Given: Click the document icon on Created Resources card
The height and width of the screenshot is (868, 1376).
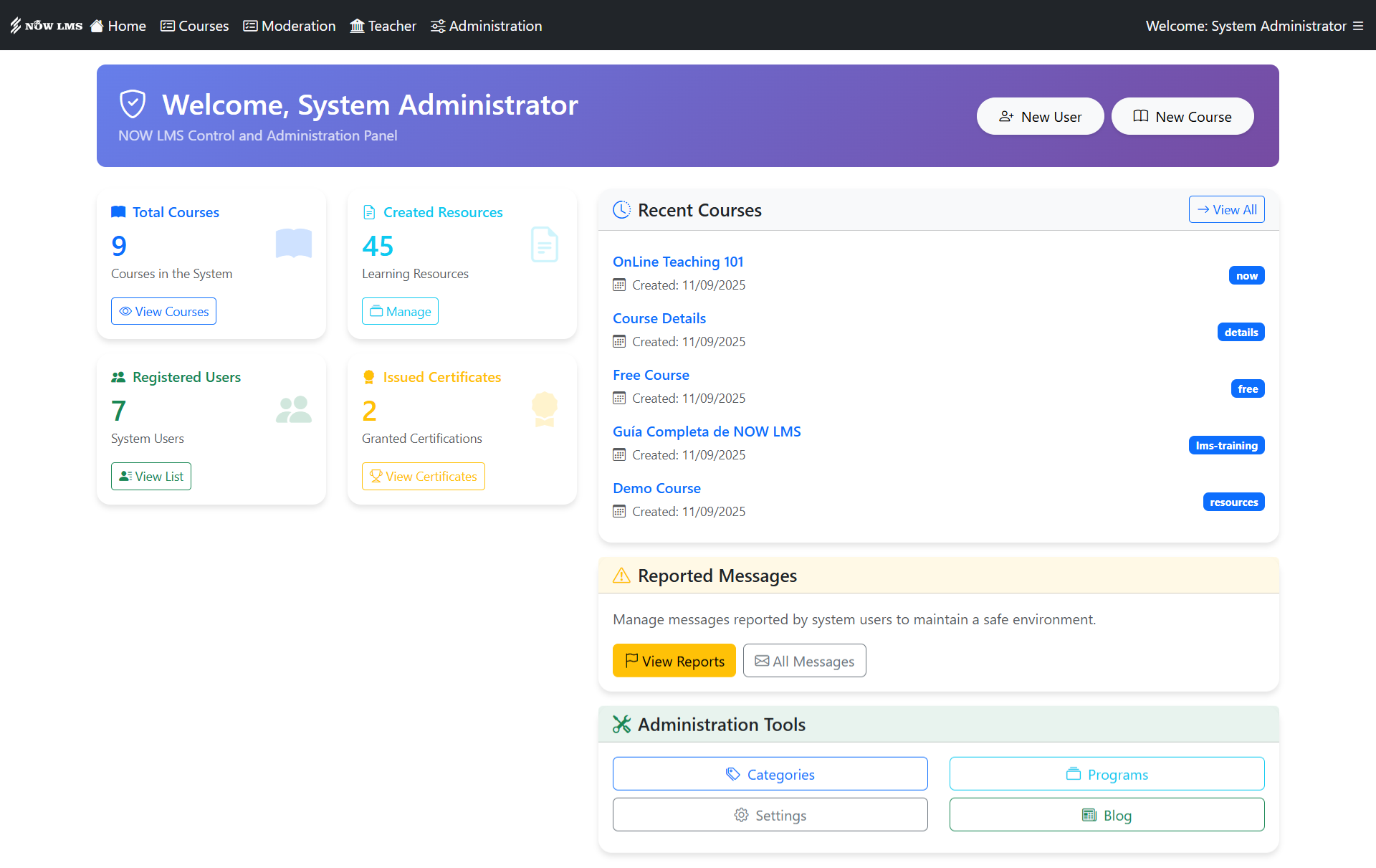Looking at the screenshot, I should 545,244.
